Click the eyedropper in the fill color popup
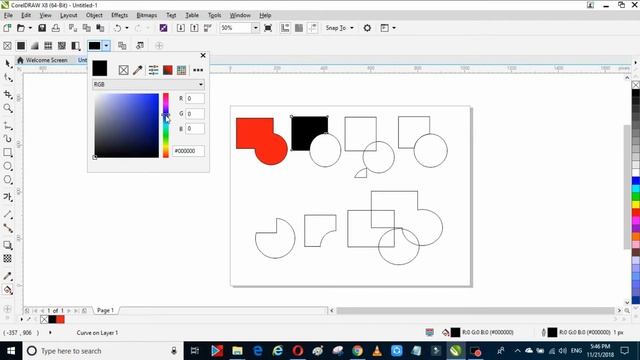Viewport: 640px width, 360px height. pyautogui.click(x=138, y=70)
